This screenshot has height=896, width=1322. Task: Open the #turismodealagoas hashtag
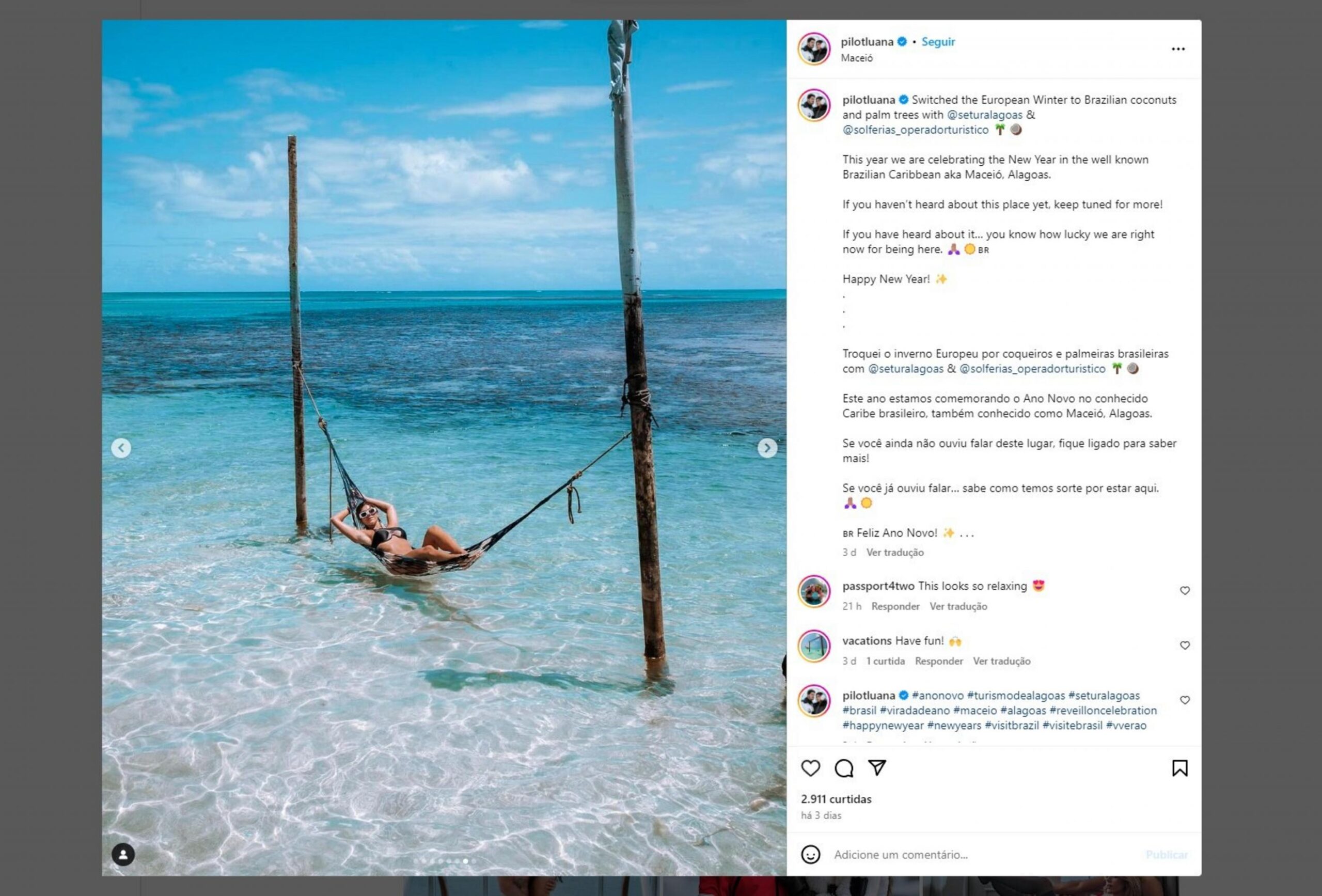1016,696
